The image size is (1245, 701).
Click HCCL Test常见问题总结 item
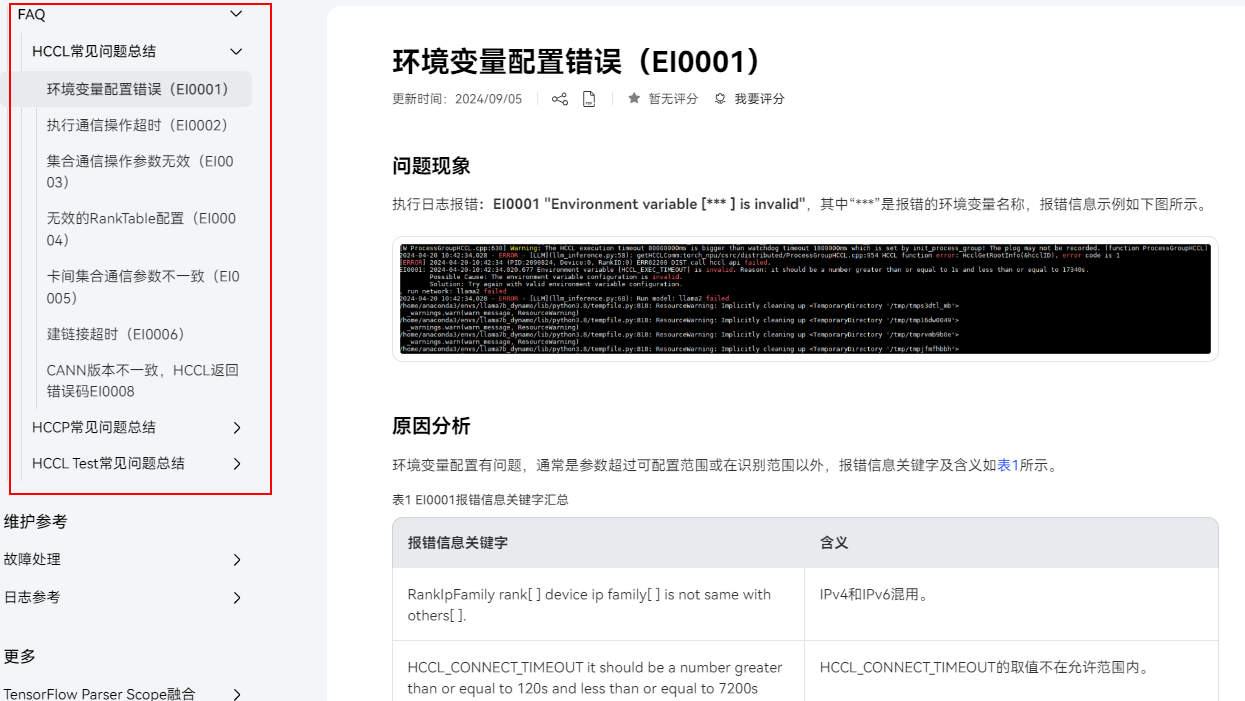tap(108, 463)
